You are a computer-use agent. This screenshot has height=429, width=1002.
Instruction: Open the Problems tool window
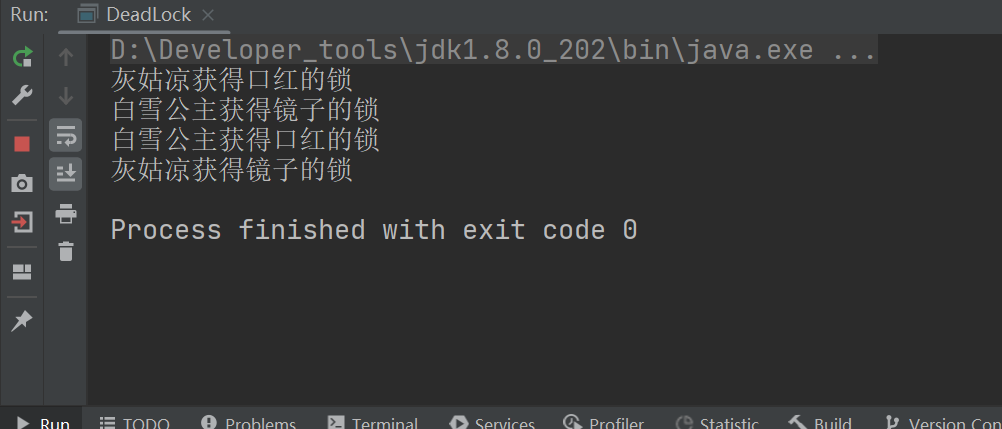[248, 423]
